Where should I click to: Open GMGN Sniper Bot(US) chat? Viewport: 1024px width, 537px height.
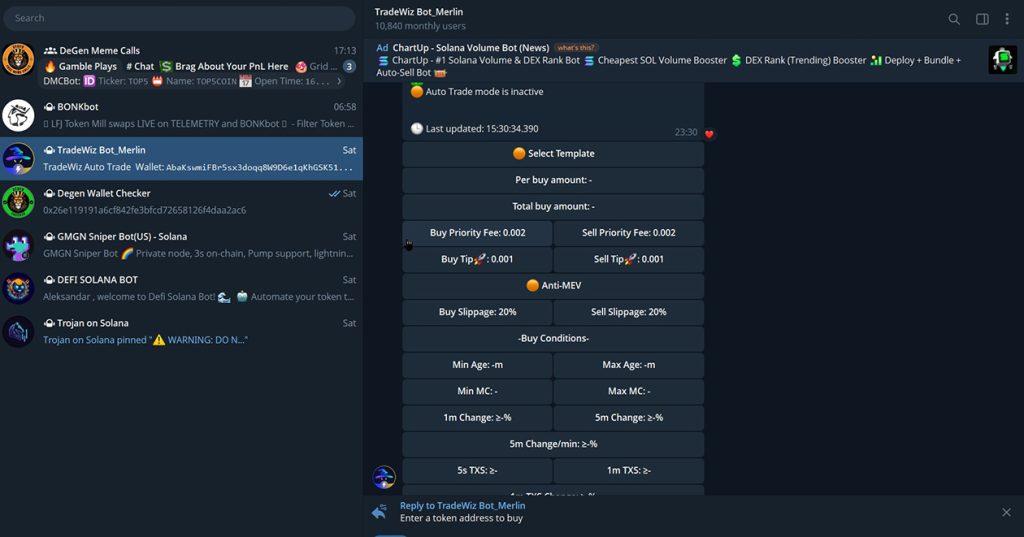pyautogui.click(x=180, y=245)
